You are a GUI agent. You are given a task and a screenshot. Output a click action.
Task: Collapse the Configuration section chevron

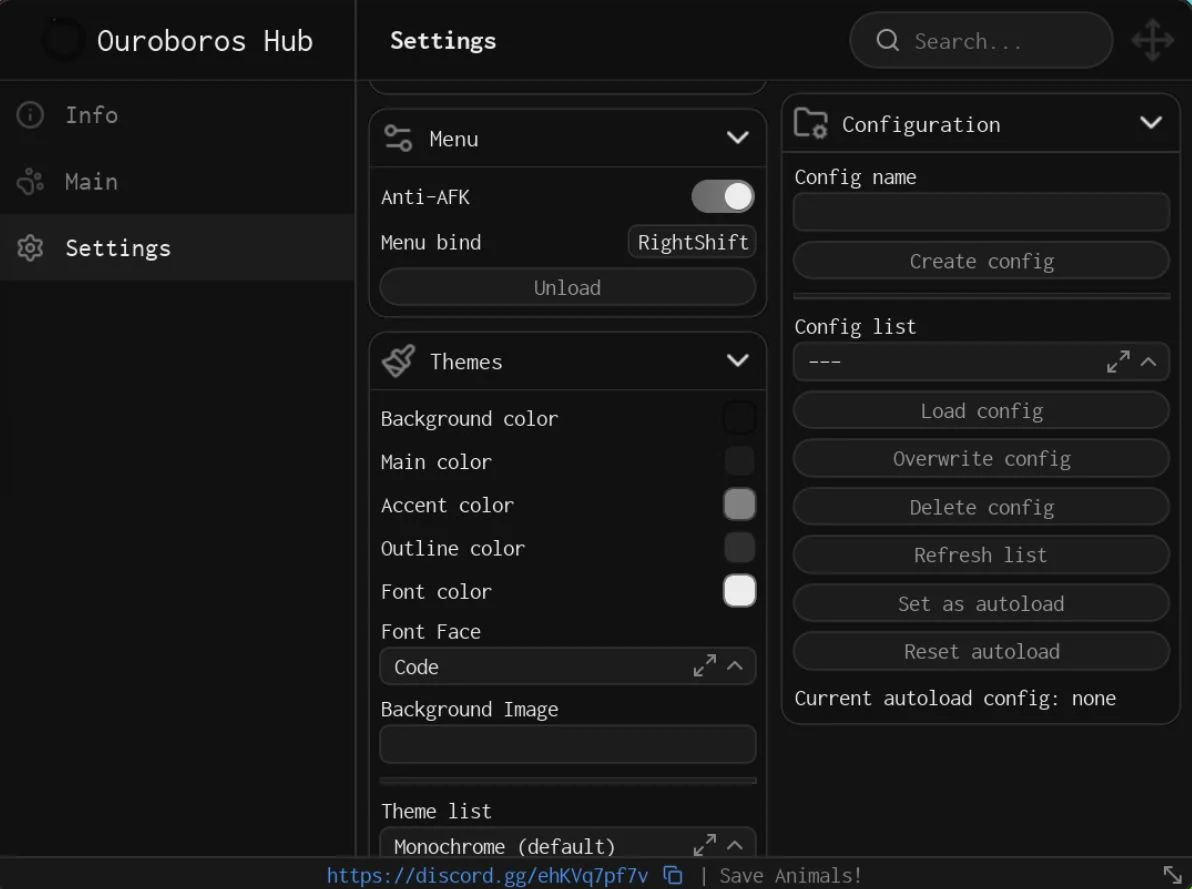pyautogui.click(x=1150, y=122)
